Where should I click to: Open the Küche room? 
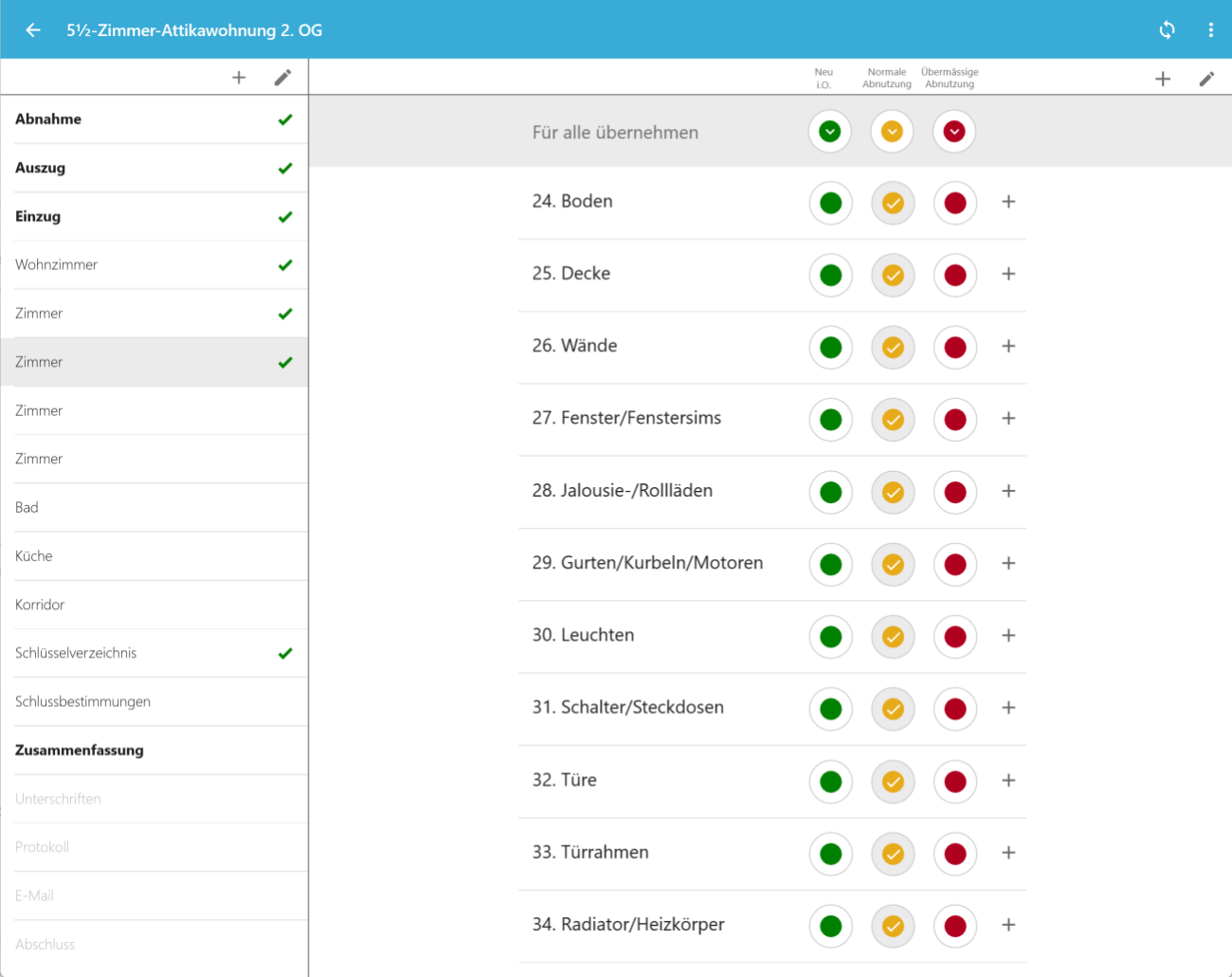point(154,555)
